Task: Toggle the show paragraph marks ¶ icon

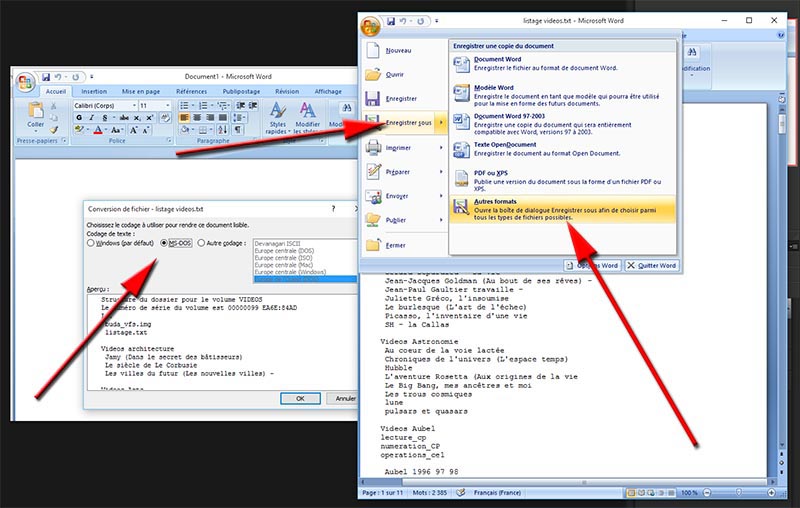Action: 238,130
